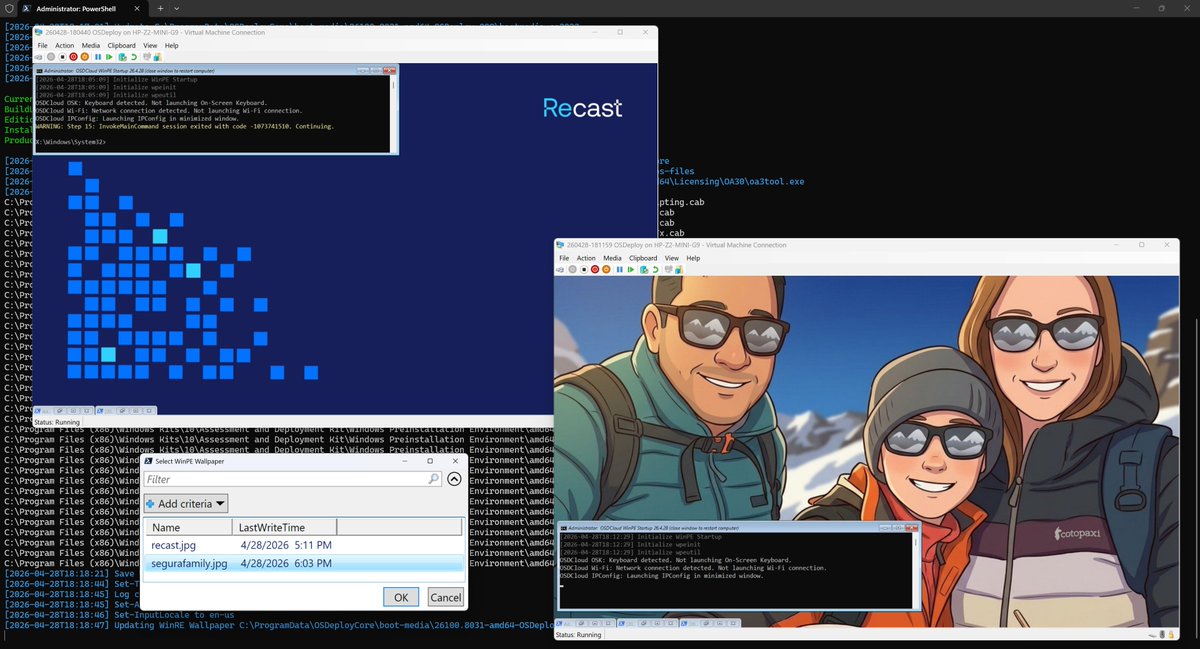Click the 4/28/2026 5:11 PM cell
The image size is (1200, 649).
[x=286, y=545]
